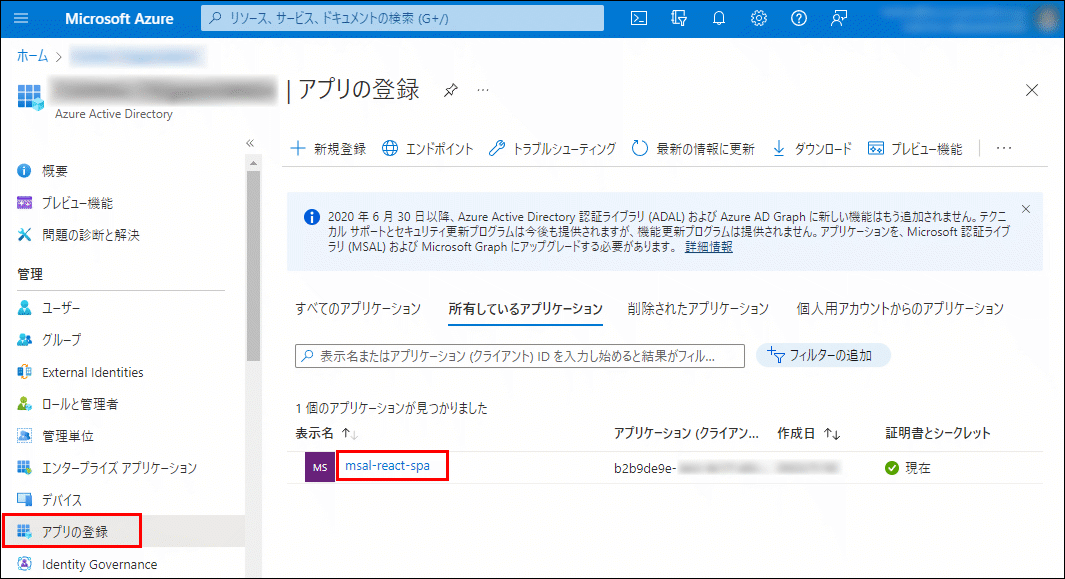Pin the アプリの登録 blade
The width and height of the screenshot is (1065, 579).
(450, 90)
